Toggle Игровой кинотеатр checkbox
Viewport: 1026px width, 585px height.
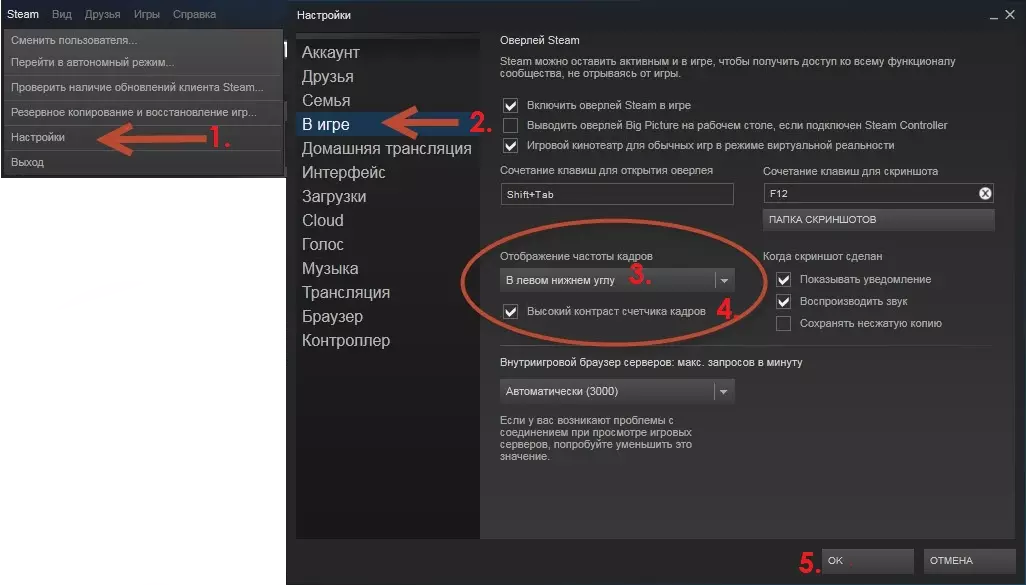pos(510,145)
